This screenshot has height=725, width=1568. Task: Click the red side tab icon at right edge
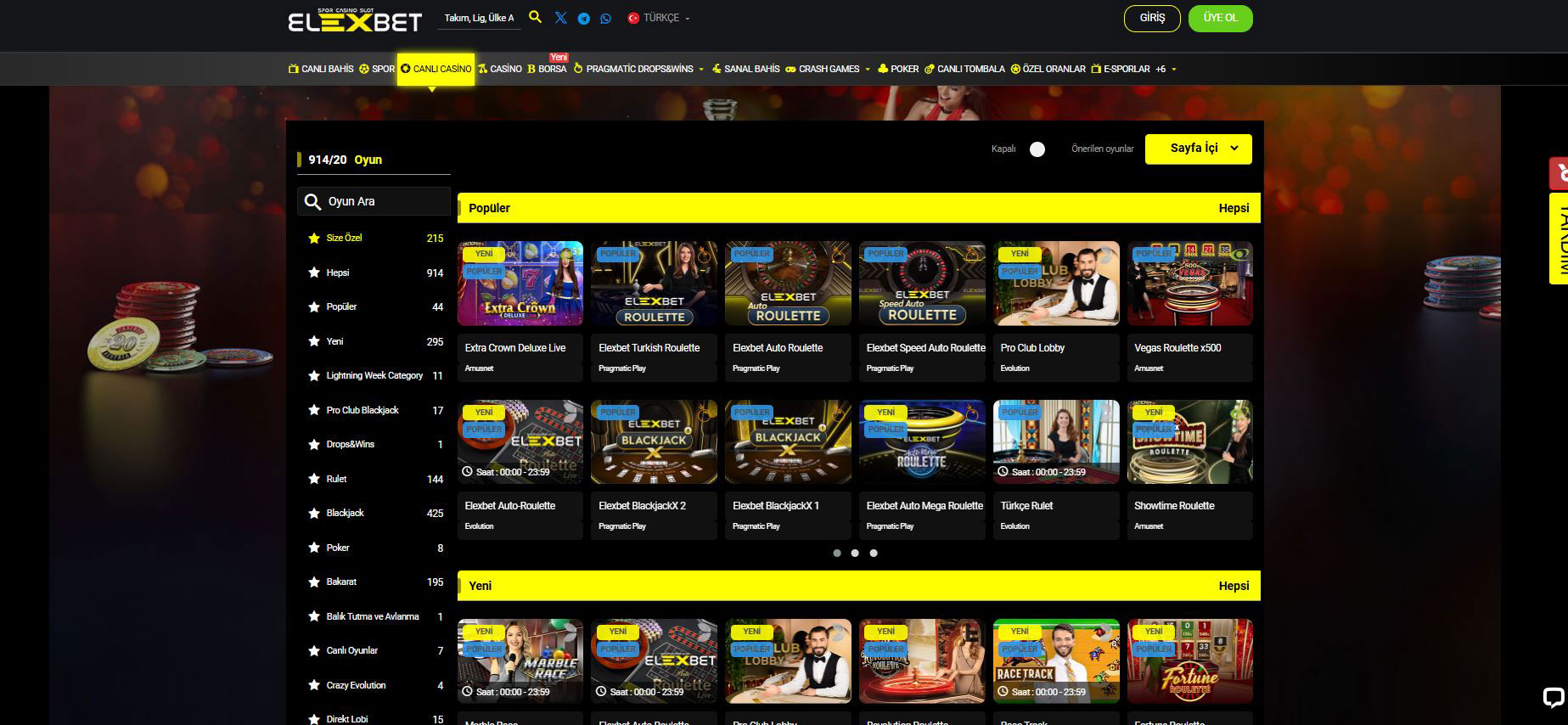click(1560, 174)
